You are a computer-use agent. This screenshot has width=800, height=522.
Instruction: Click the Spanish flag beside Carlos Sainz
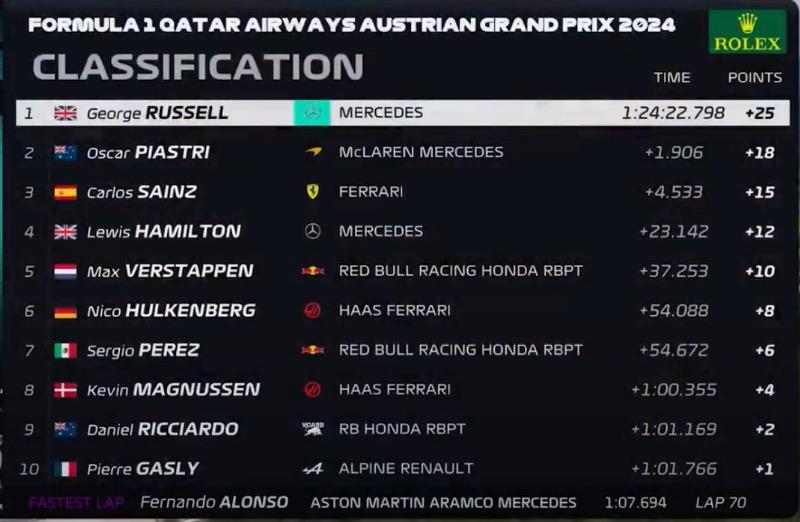point(65,192)
